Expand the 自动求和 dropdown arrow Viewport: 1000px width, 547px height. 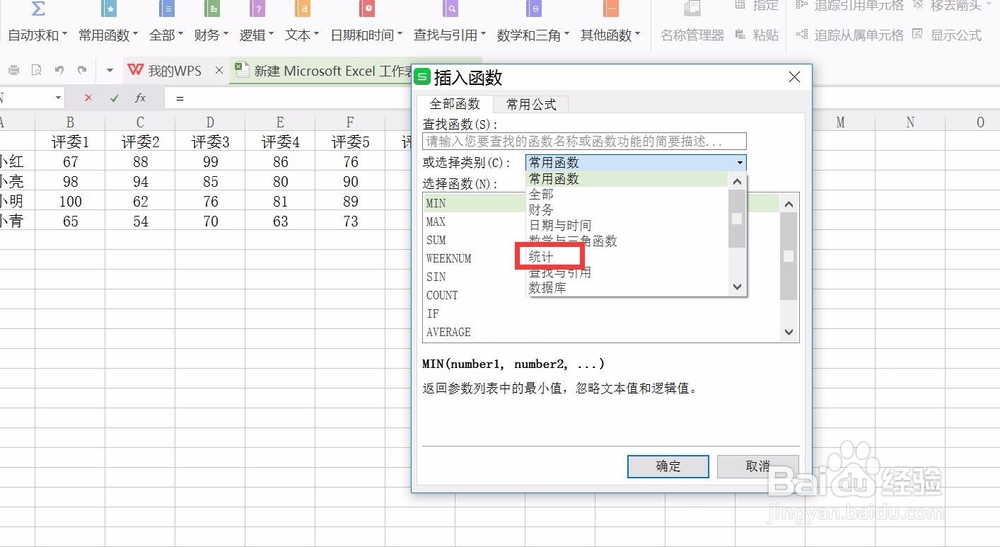64,34
